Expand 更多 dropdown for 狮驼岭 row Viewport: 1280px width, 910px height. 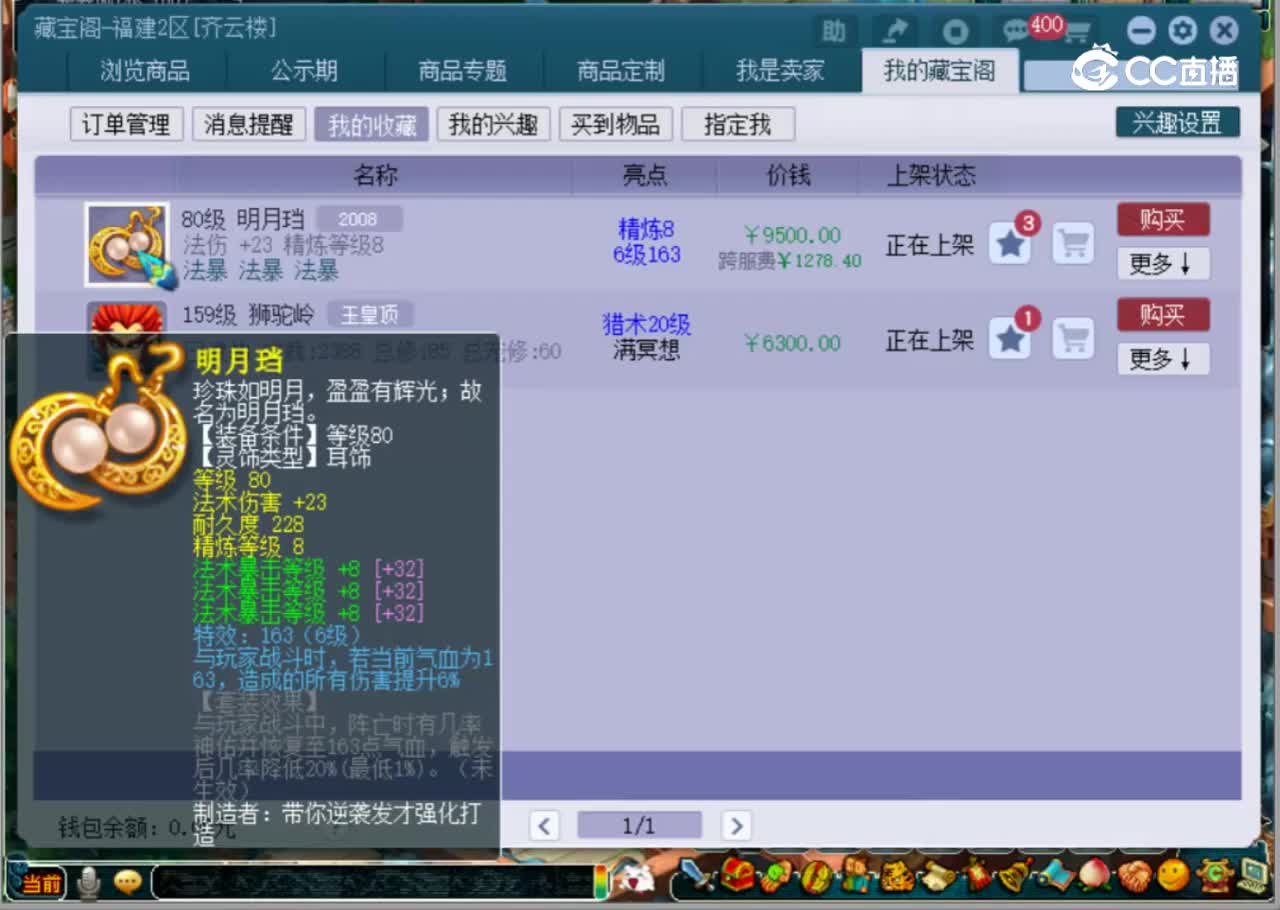point(1163,359)
